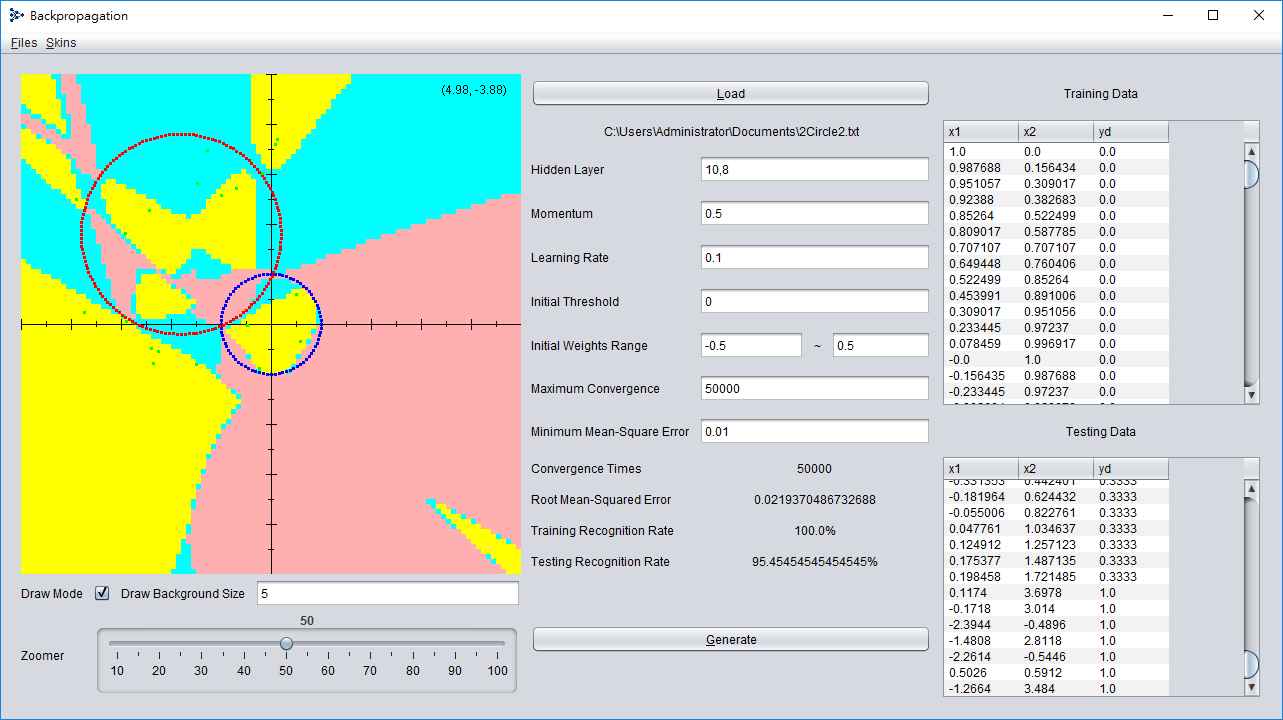The image size is (1283, 720).
Task: Toggle the Draw Mode checkbox
Action: click(x=102, y=593)
